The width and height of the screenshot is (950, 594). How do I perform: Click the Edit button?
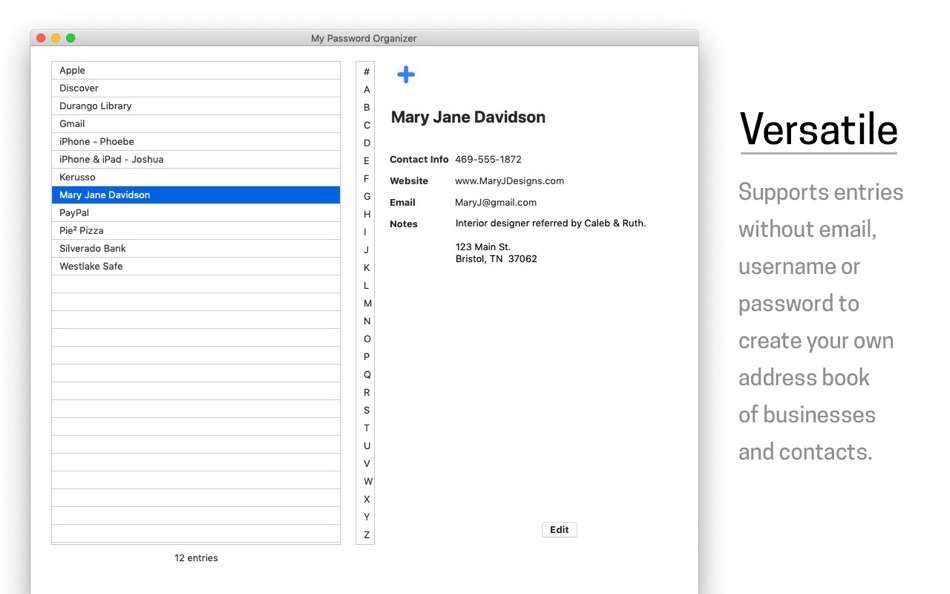tap(559, 530)
